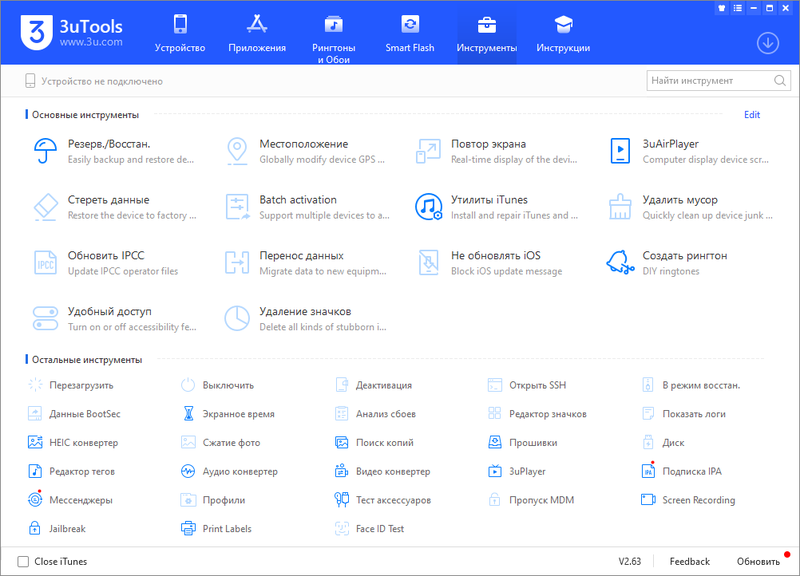Screen dimensions: 800x576
Task: Launch the 3uAirPlayer tool icon
Action: tap(621, 151)
